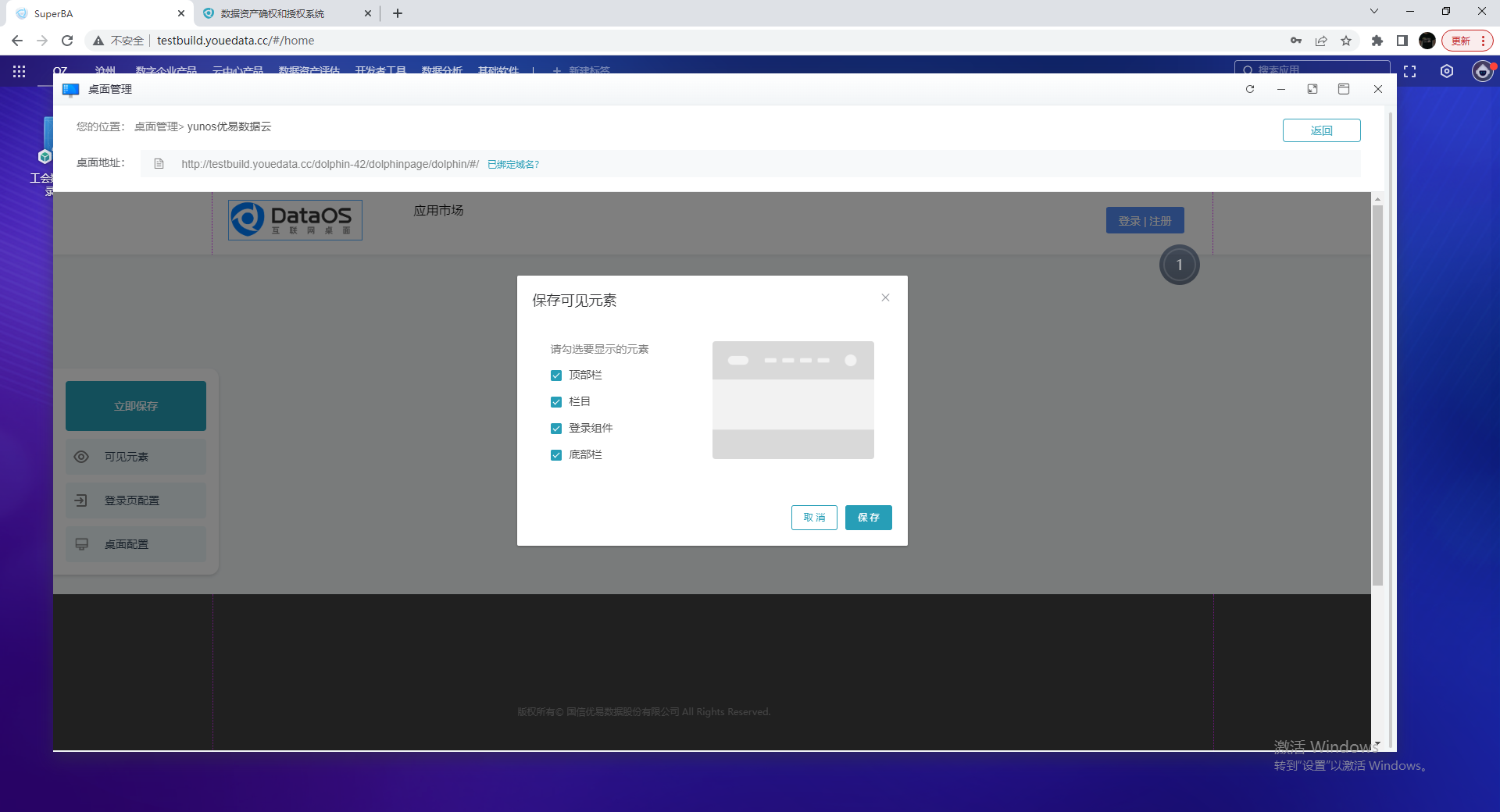Open the browser extensions puzzle icon
The image size is (1500, 812).
tap(1377, 41)
